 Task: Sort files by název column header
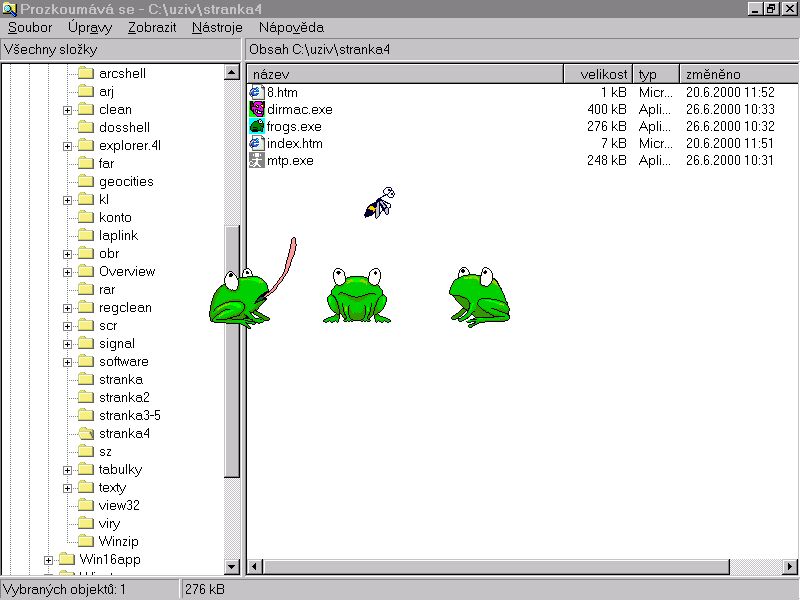click(x=405, y=74)
